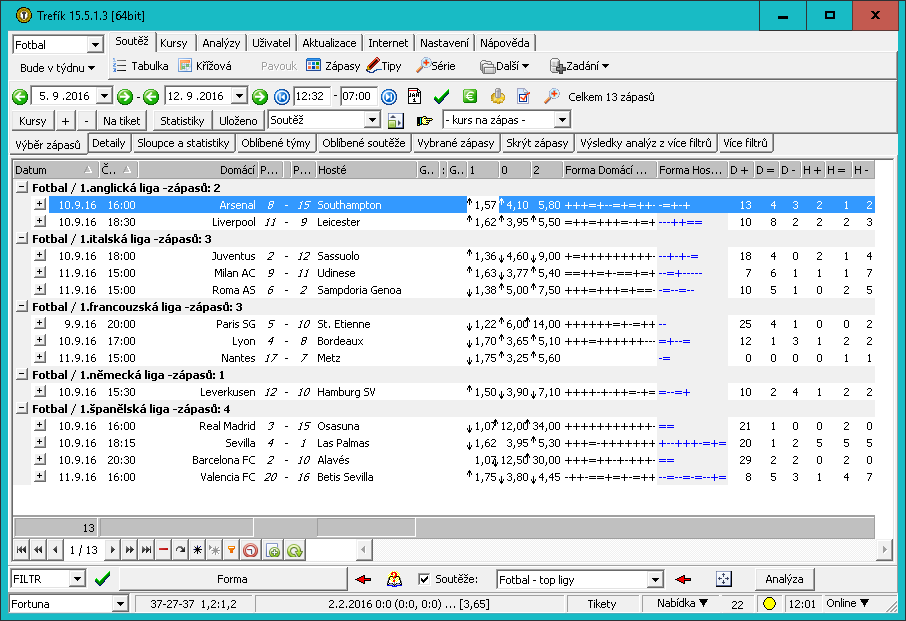Image resolution: width=906 pixels, height=621 pixels.
Task: Step start date 5.9.2016 back with green arrow
Action: coord(20,96)
